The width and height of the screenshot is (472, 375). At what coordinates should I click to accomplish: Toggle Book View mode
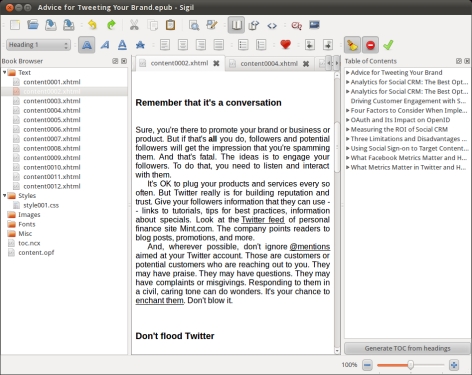[236, 25]
